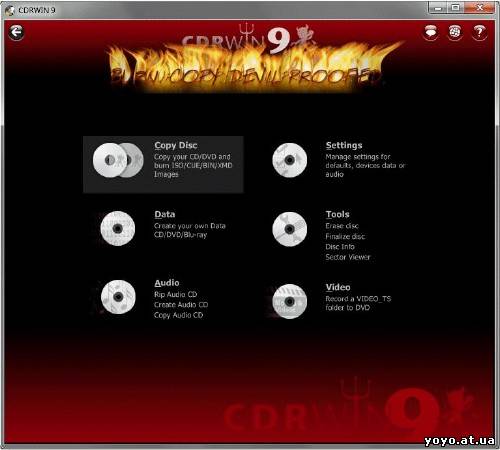Choose Erase disc under Tools
Image resolution: width=500 pixels, height=450 pixels.
click(342, 226)
